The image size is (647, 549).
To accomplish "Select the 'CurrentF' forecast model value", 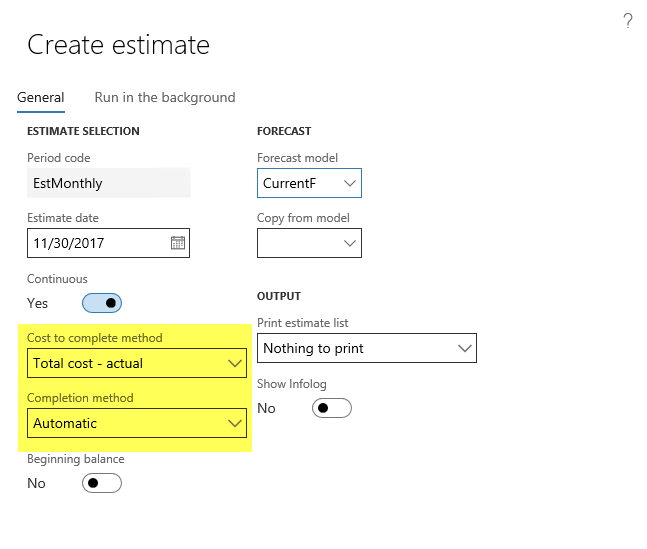I will click(x=298, y=183).
